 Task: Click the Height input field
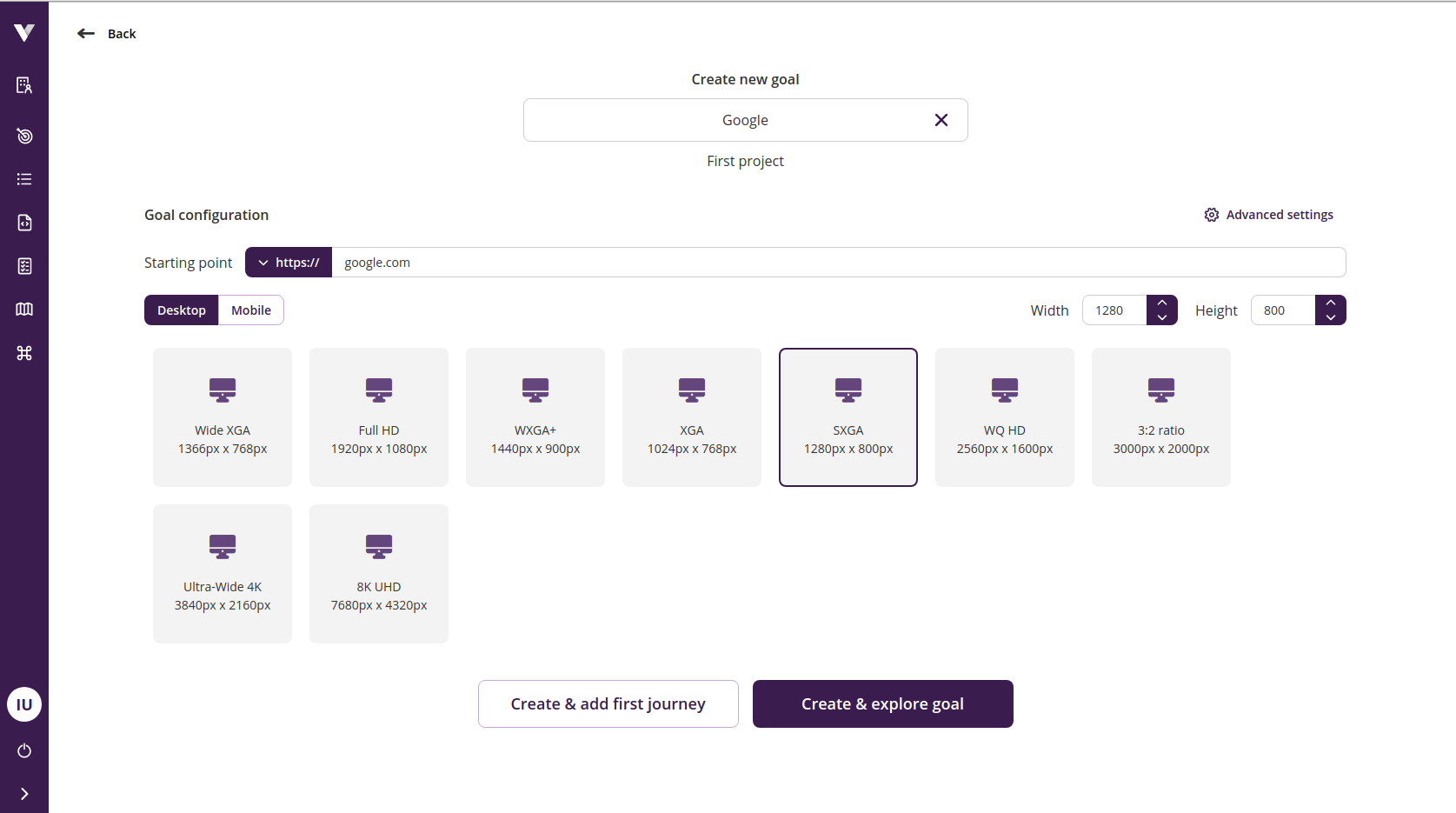[x=1283, y=310]
